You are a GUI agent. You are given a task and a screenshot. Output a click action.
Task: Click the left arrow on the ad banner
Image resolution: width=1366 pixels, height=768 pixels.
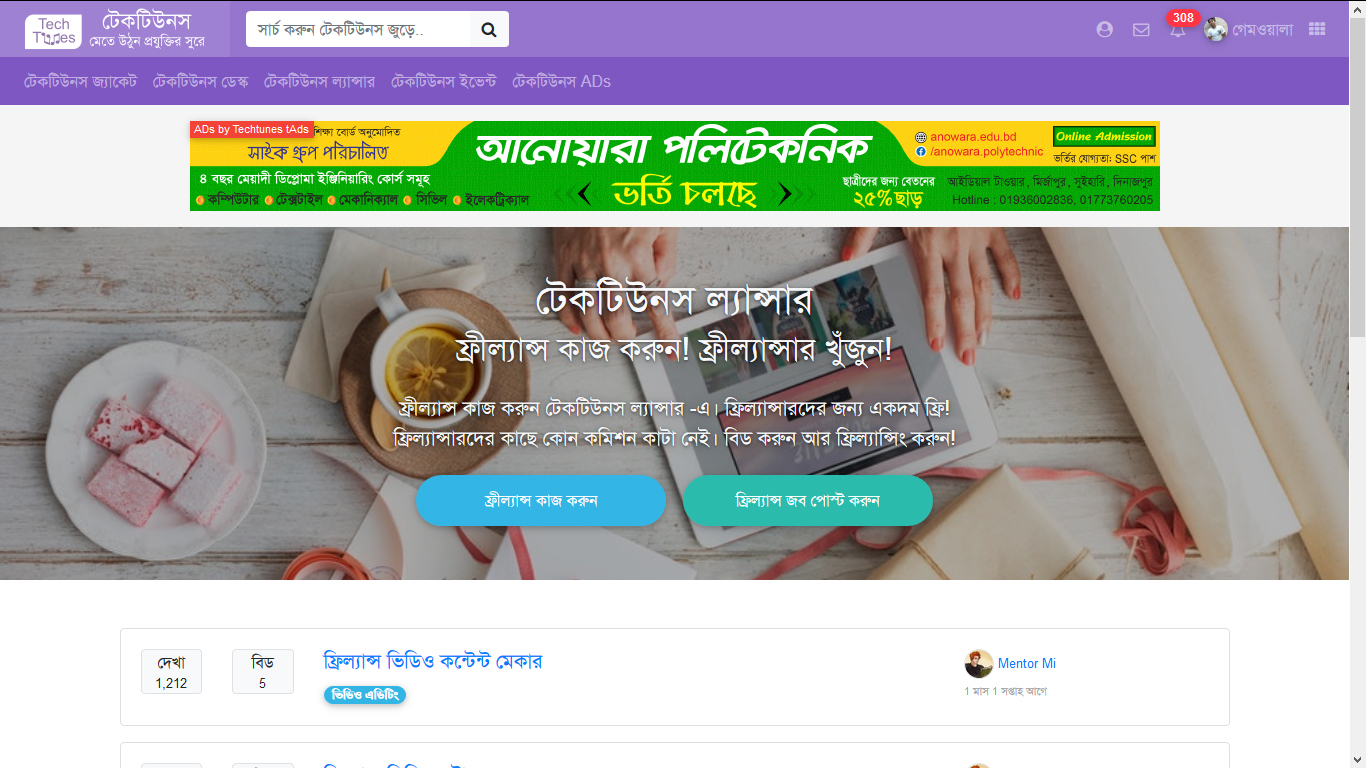tap(585, 193)
